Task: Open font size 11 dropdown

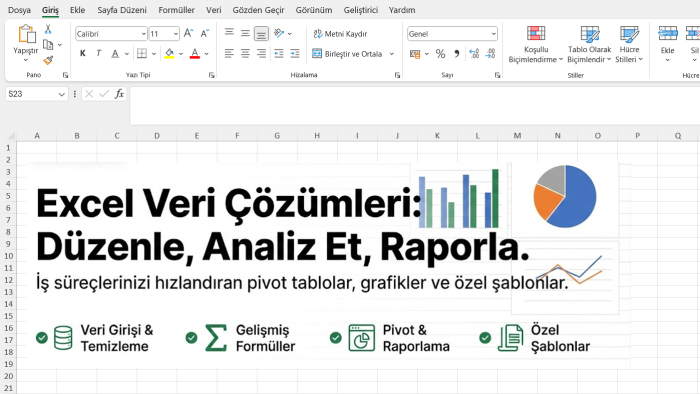Action: click(175, 34)
